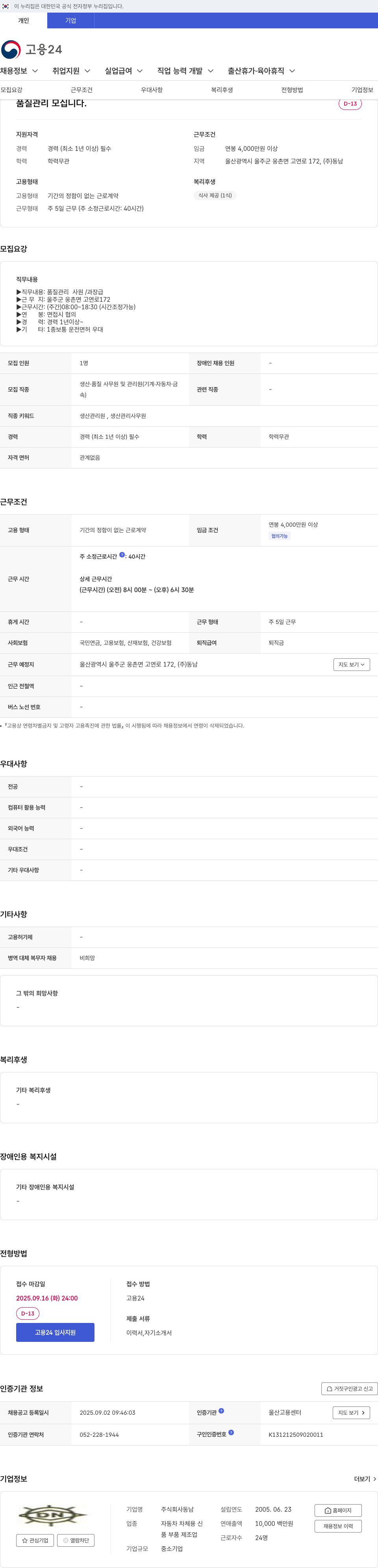Screen dimensions: 378x1568
Task: Open 지도 보기 for 근무 예정지
Action: pyautogui.click(x=351, y=665)
